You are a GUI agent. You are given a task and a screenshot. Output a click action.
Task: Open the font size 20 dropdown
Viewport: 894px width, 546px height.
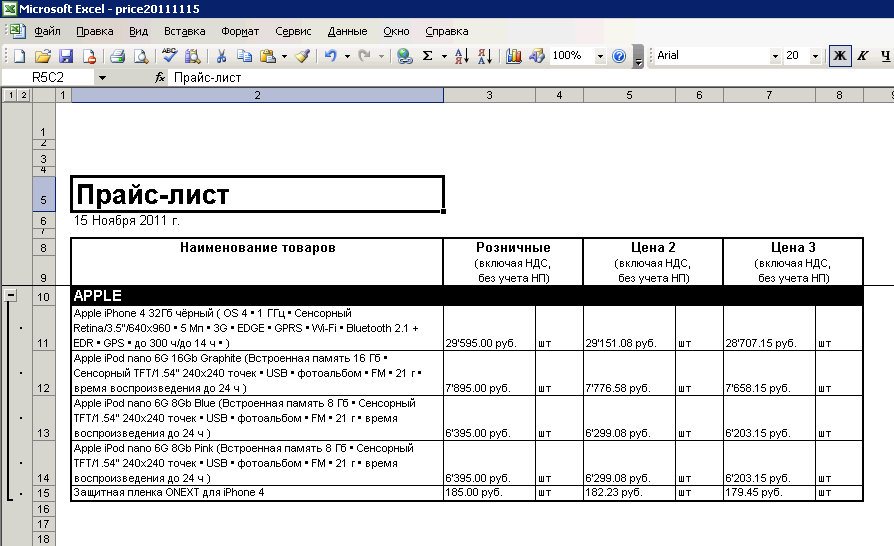[x=815, y=56]
